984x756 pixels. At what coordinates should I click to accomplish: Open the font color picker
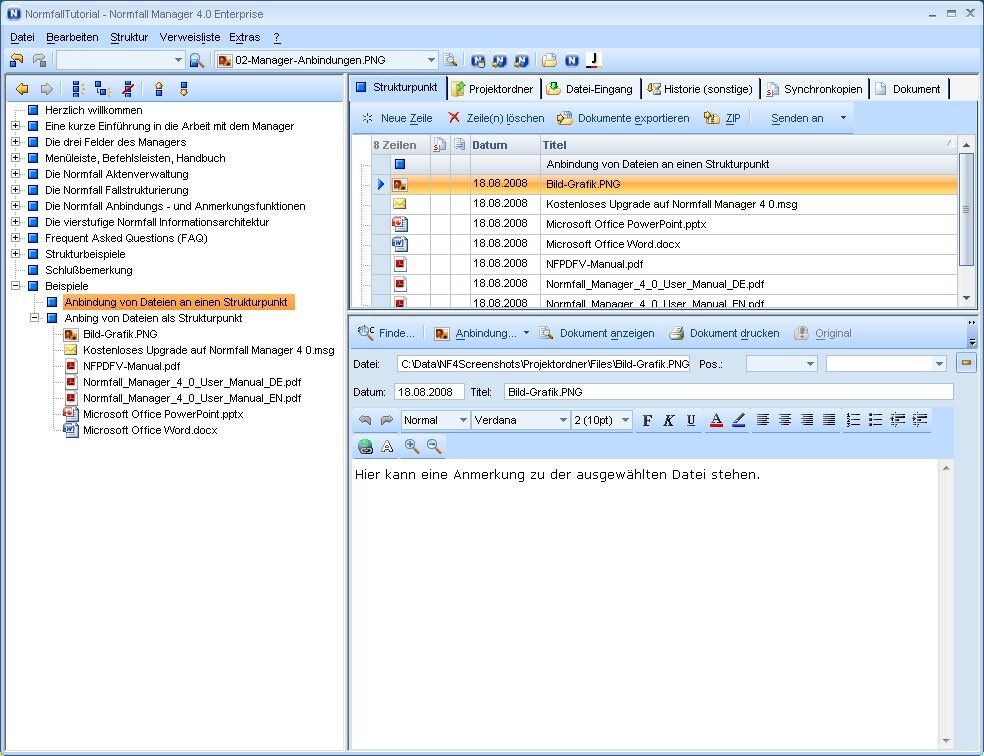click(716, 420)
